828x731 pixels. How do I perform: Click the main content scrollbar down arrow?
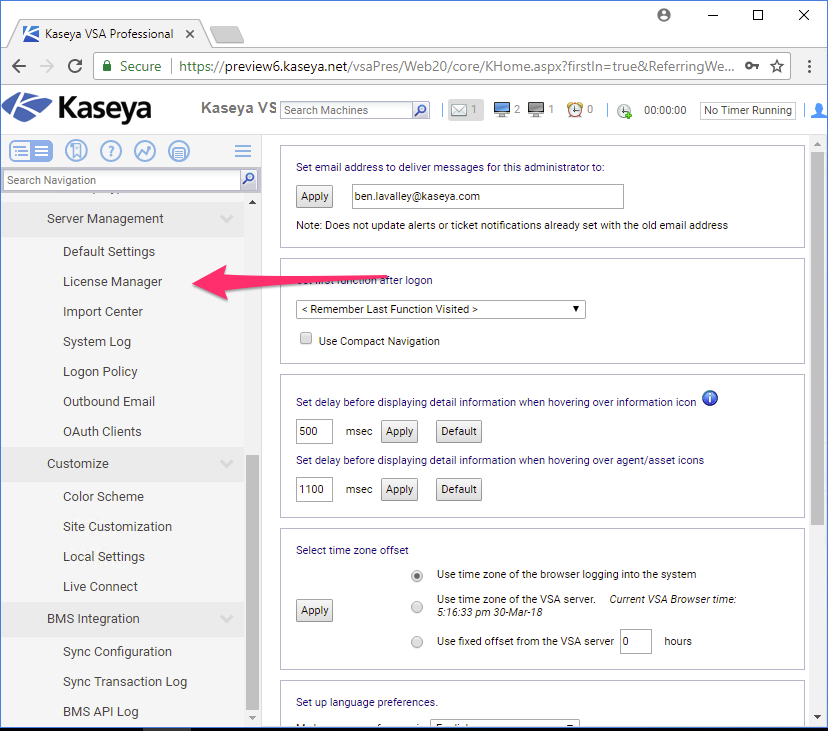(817, 717)
